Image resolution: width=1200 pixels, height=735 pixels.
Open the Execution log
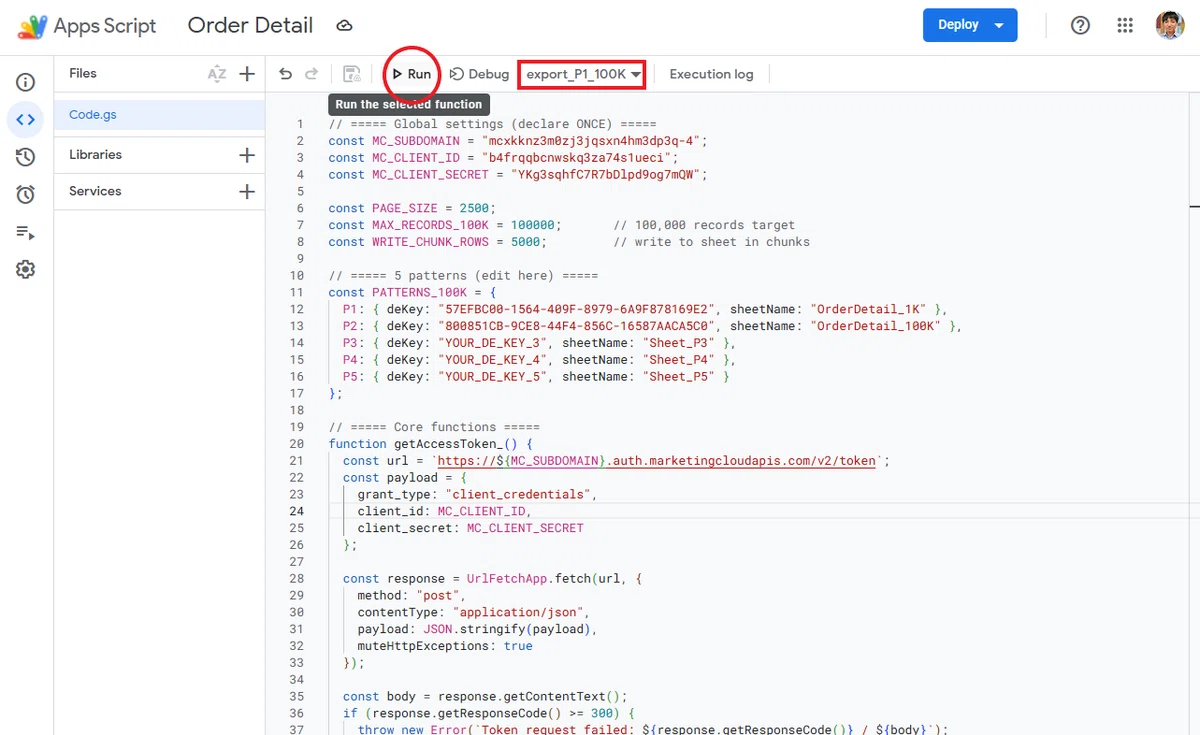(711, 74)
